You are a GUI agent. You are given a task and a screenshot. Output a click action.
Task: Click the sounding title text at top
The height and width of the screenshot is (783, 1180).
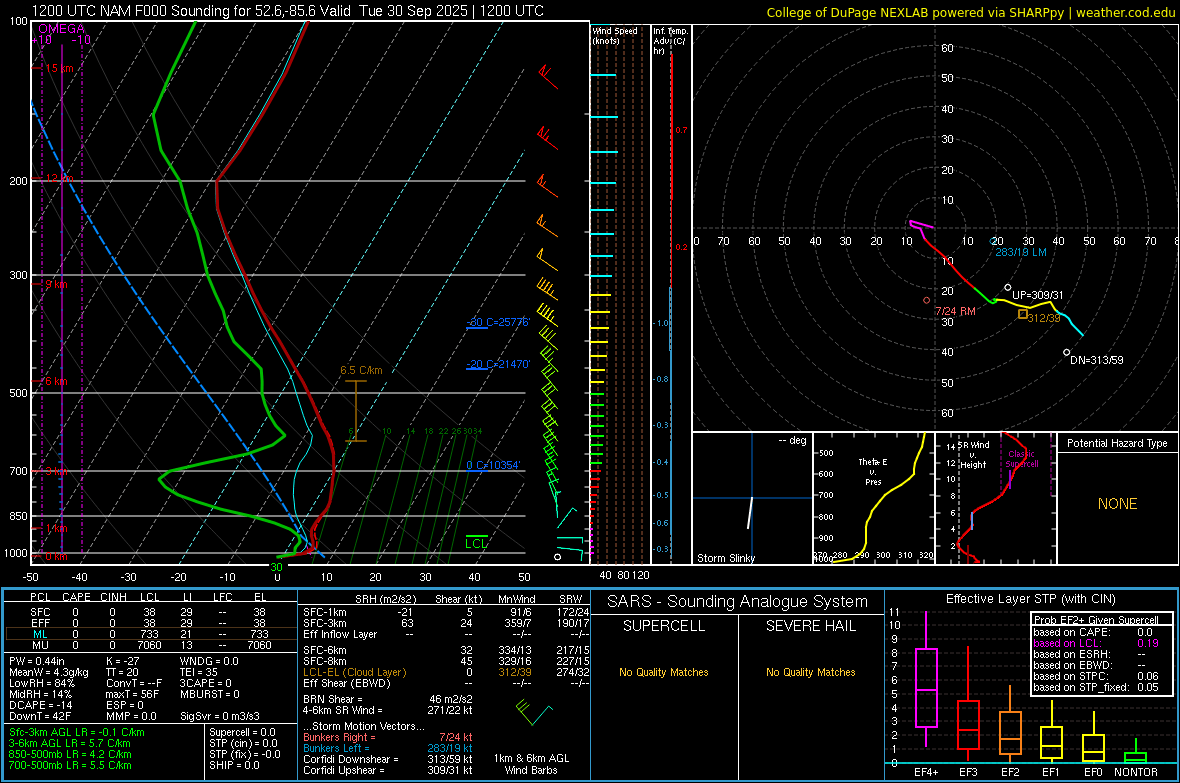click(287, 11)
